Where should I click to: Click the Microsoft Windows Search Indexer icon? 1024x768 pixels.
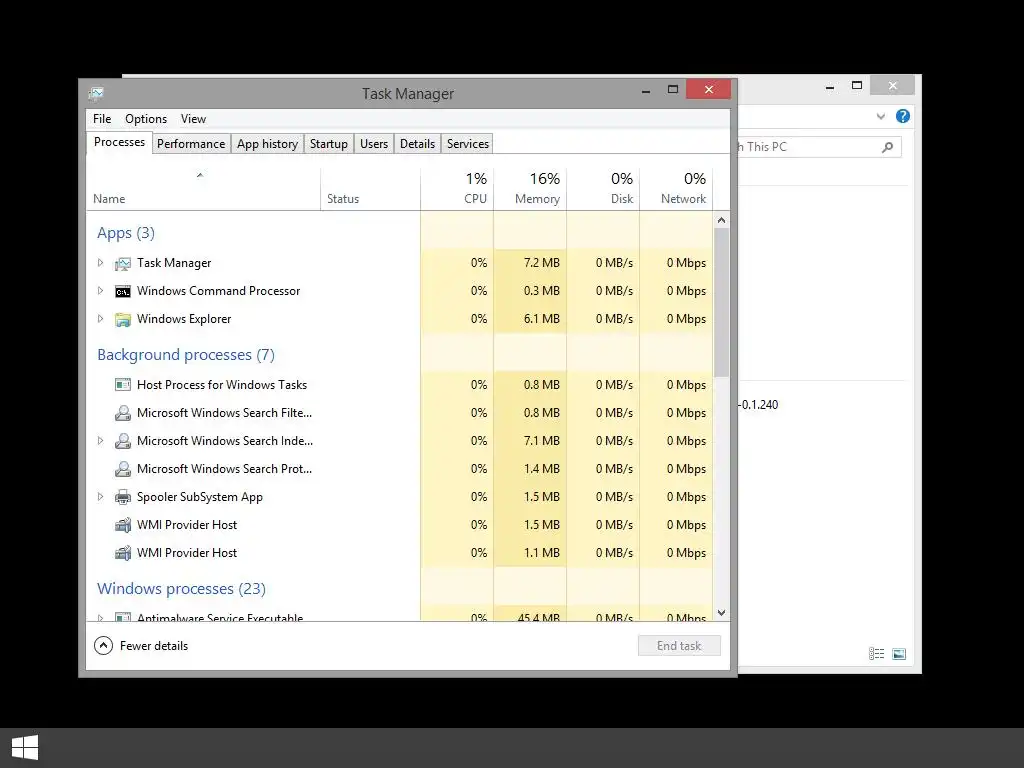pos(123,441)
